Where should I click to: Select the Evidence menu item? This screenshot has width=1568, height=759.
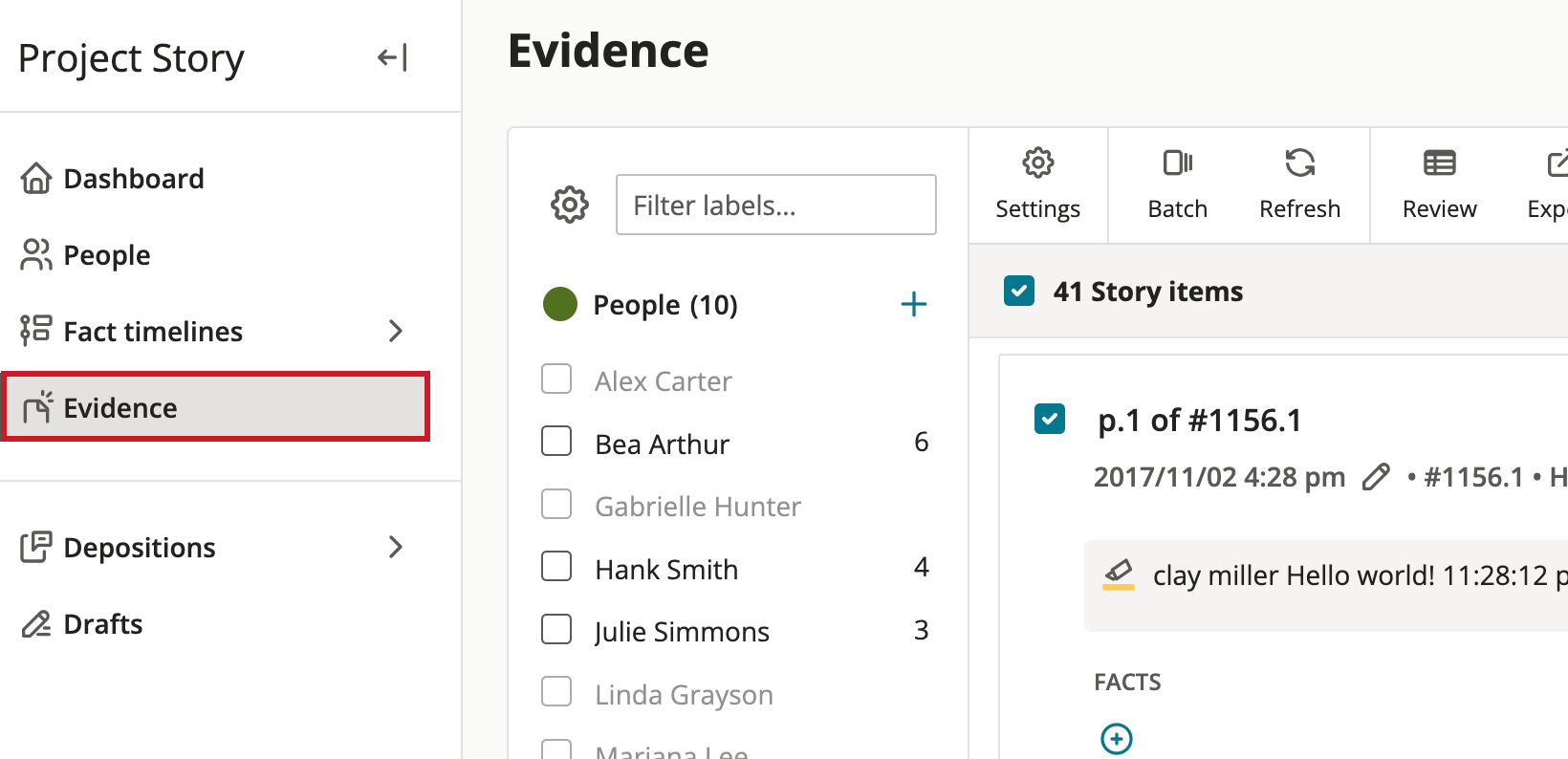click(x=215, y=407)
